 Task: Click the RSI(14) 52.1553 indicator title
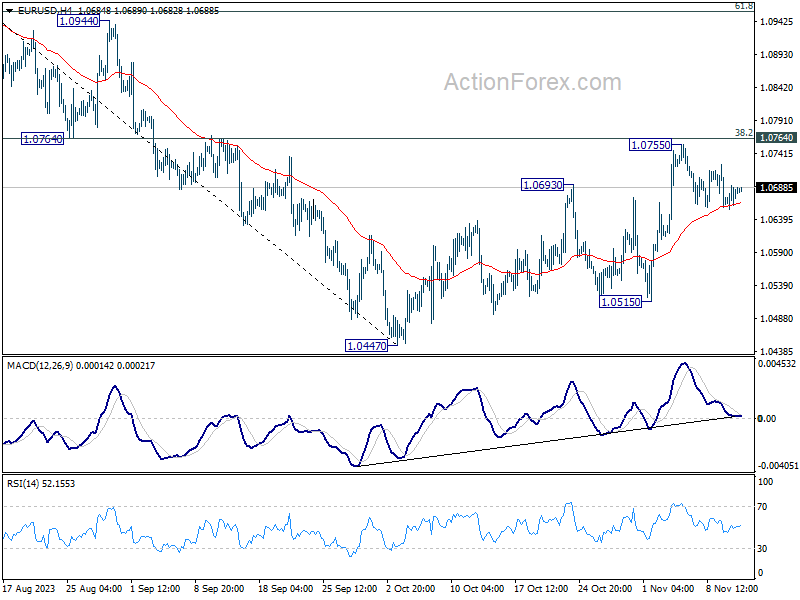(41, 484)
